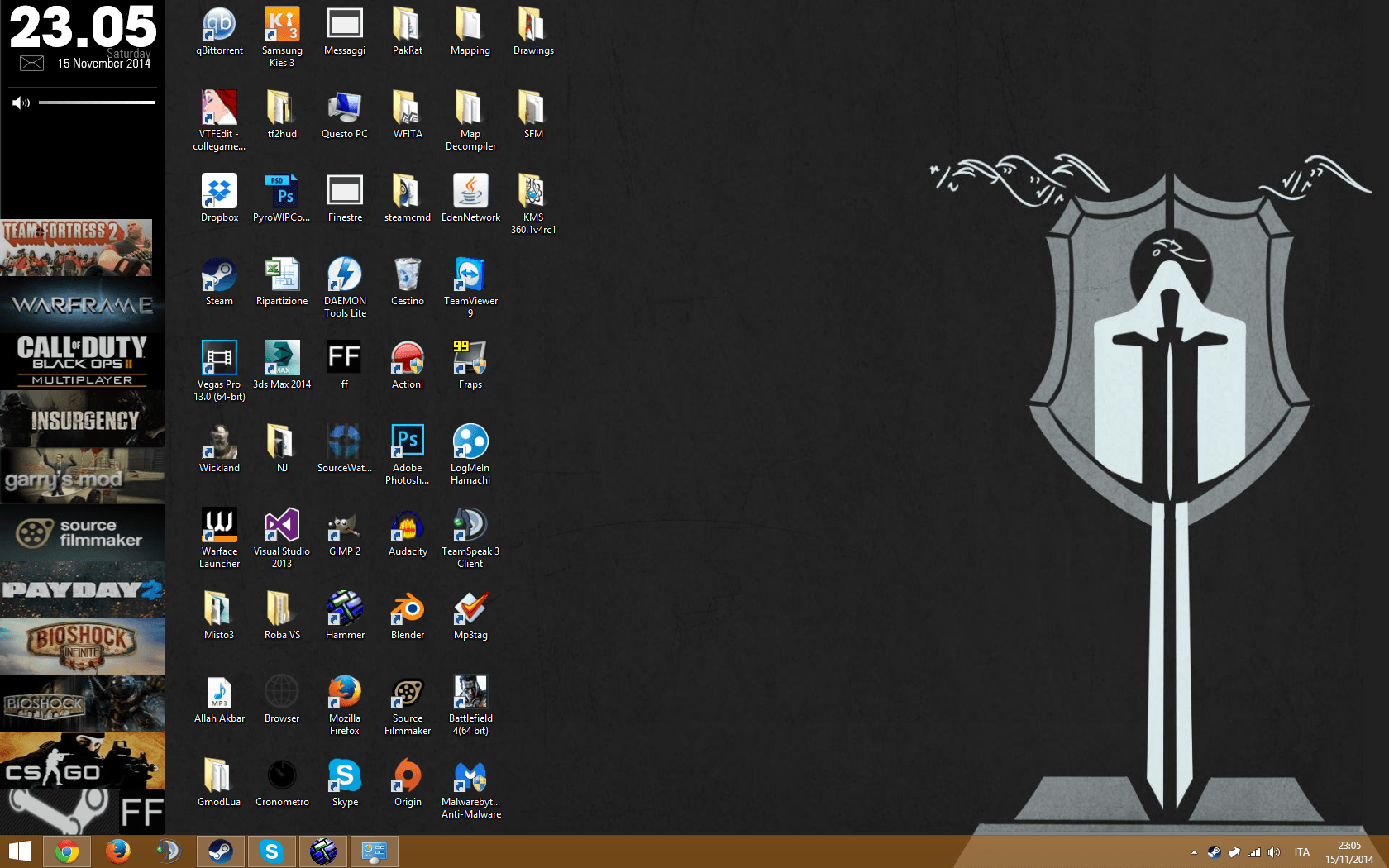Launch Audacity from the desktop

(408, 527)
